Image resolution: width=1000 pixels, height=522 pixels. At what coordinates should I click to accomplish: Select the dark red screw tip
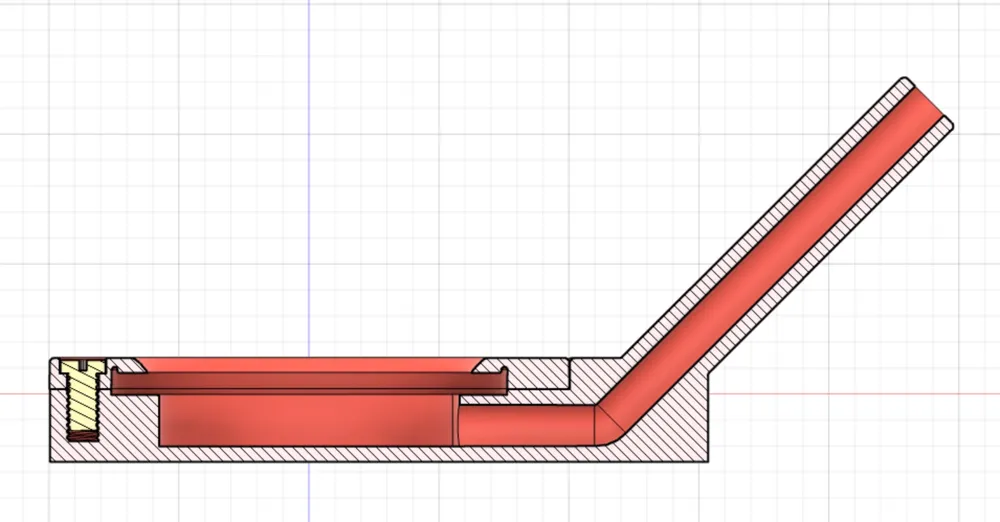tap(84, 436)
